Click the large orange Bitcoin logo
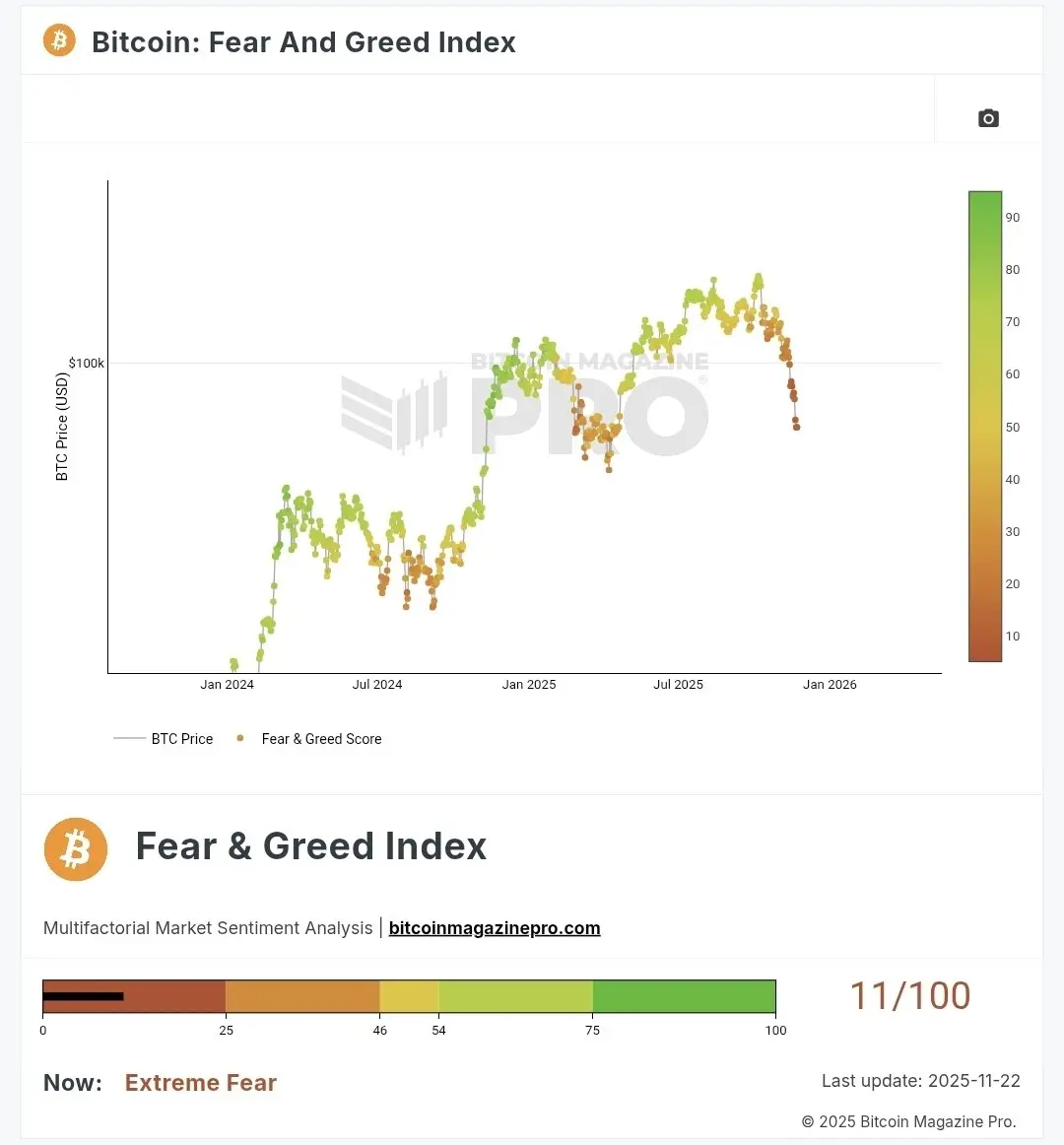Image resolution: width=1064 pixels, height=1145 pixels. click(x=76, y=848)
